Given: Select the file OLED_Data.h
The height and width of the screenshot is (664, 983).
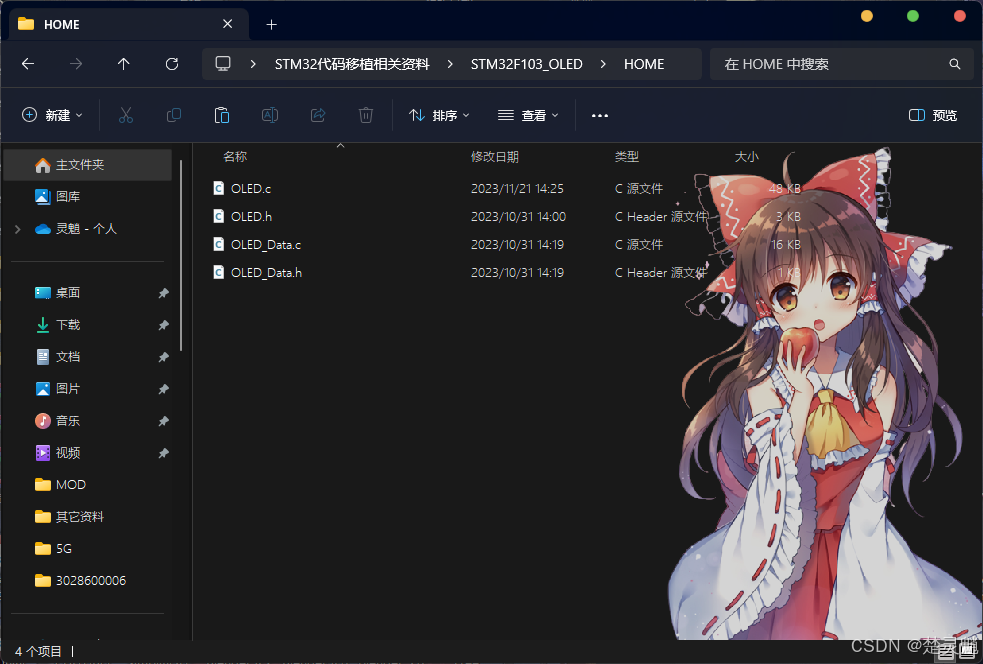Looking at the screenshot, I should [x=266, y=273].
